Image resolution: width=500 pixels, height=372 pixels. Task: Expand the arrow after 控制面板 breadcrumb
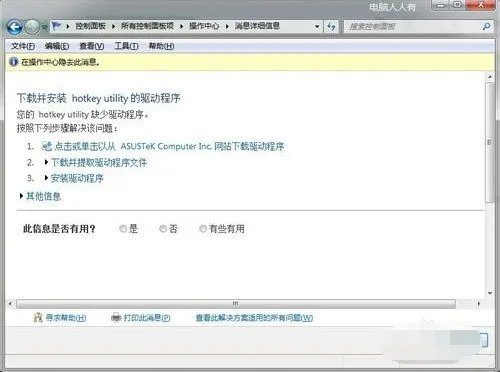[113, 26]
